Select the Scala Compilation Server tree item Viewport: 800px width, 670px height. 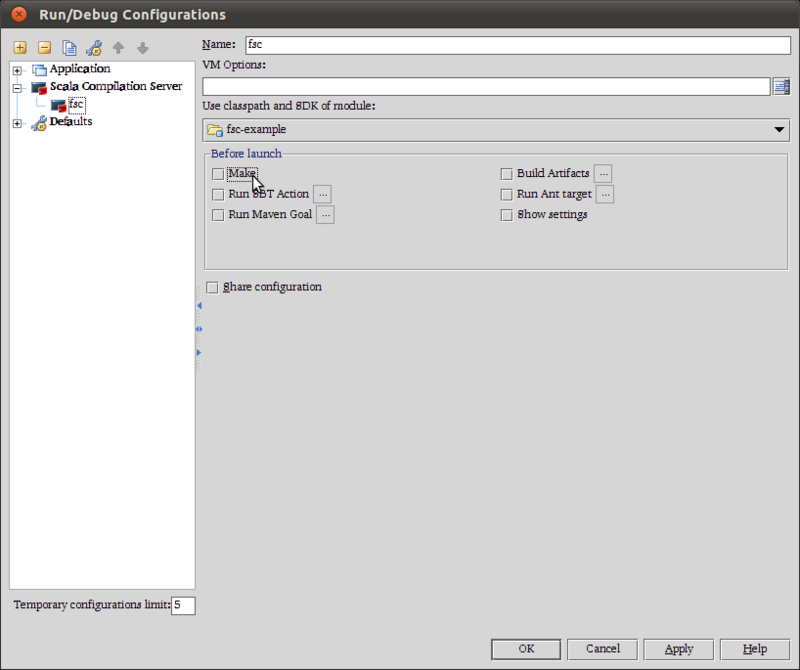116,87
